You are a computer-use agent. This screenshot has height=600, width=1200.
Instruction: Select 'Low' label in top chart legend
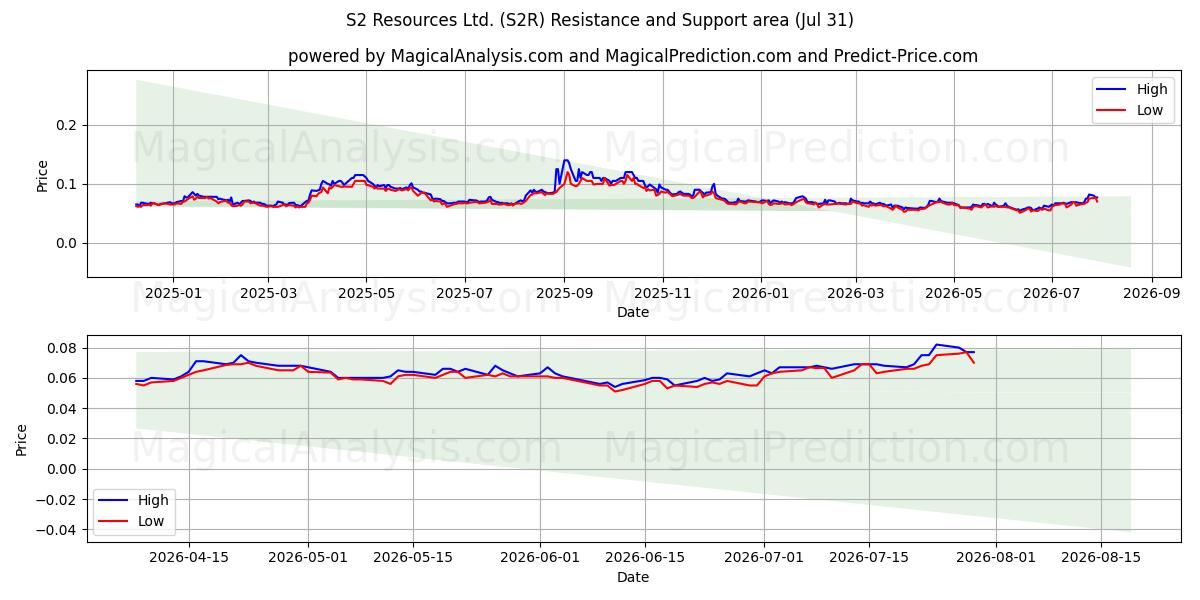pos(1150,110)
